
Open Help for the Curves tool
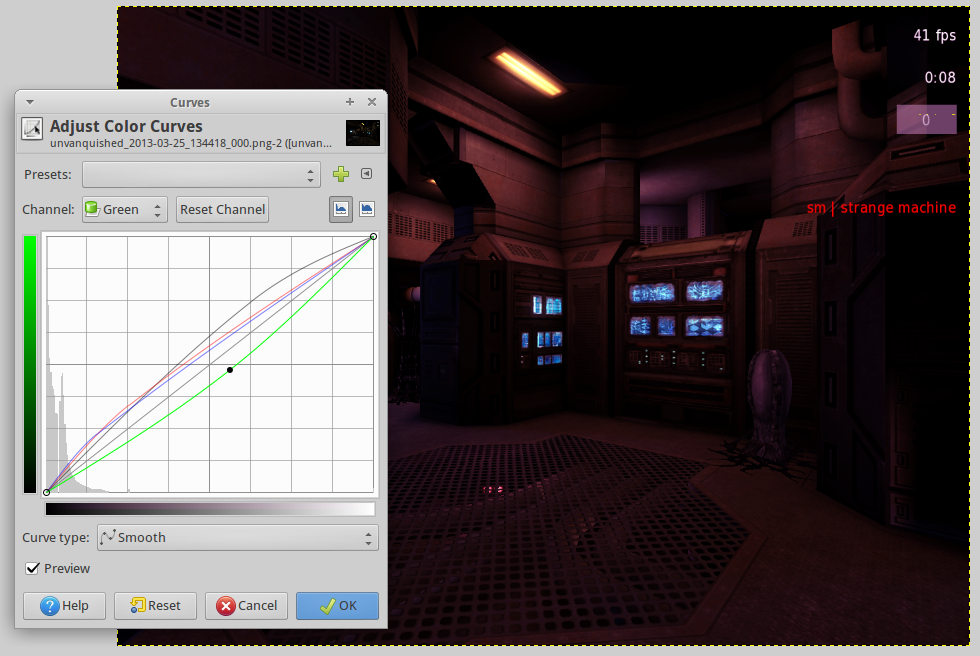64,605
